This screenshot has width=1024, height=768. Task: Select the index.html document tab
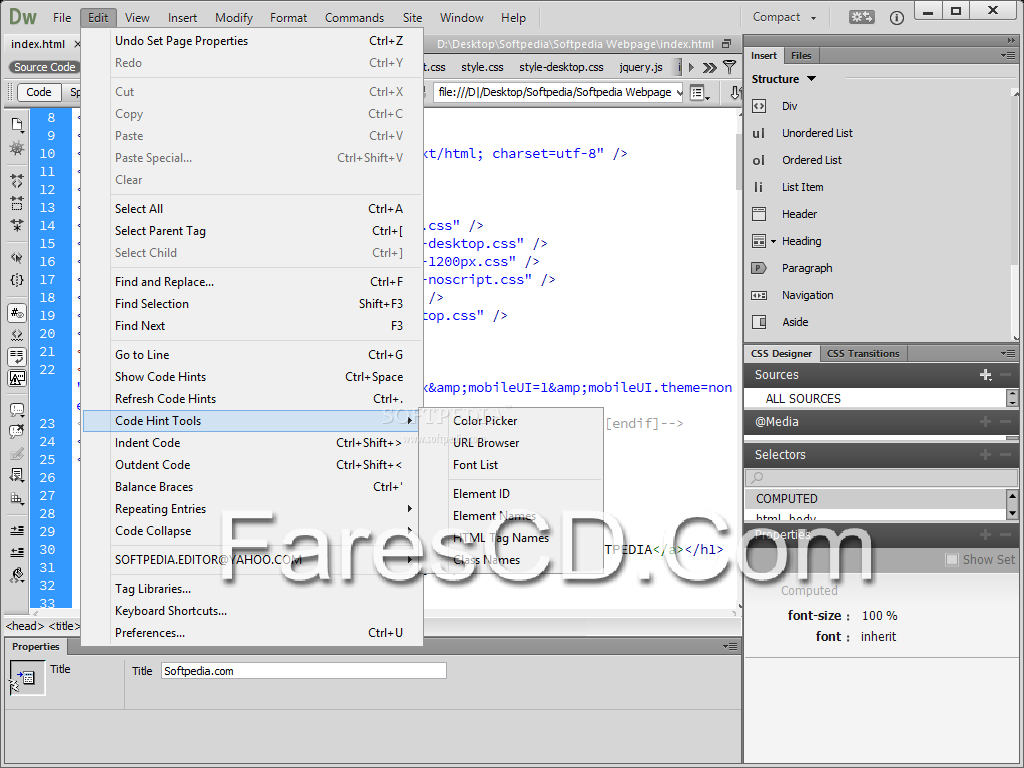pyautogui.click(x=38, y=44)
